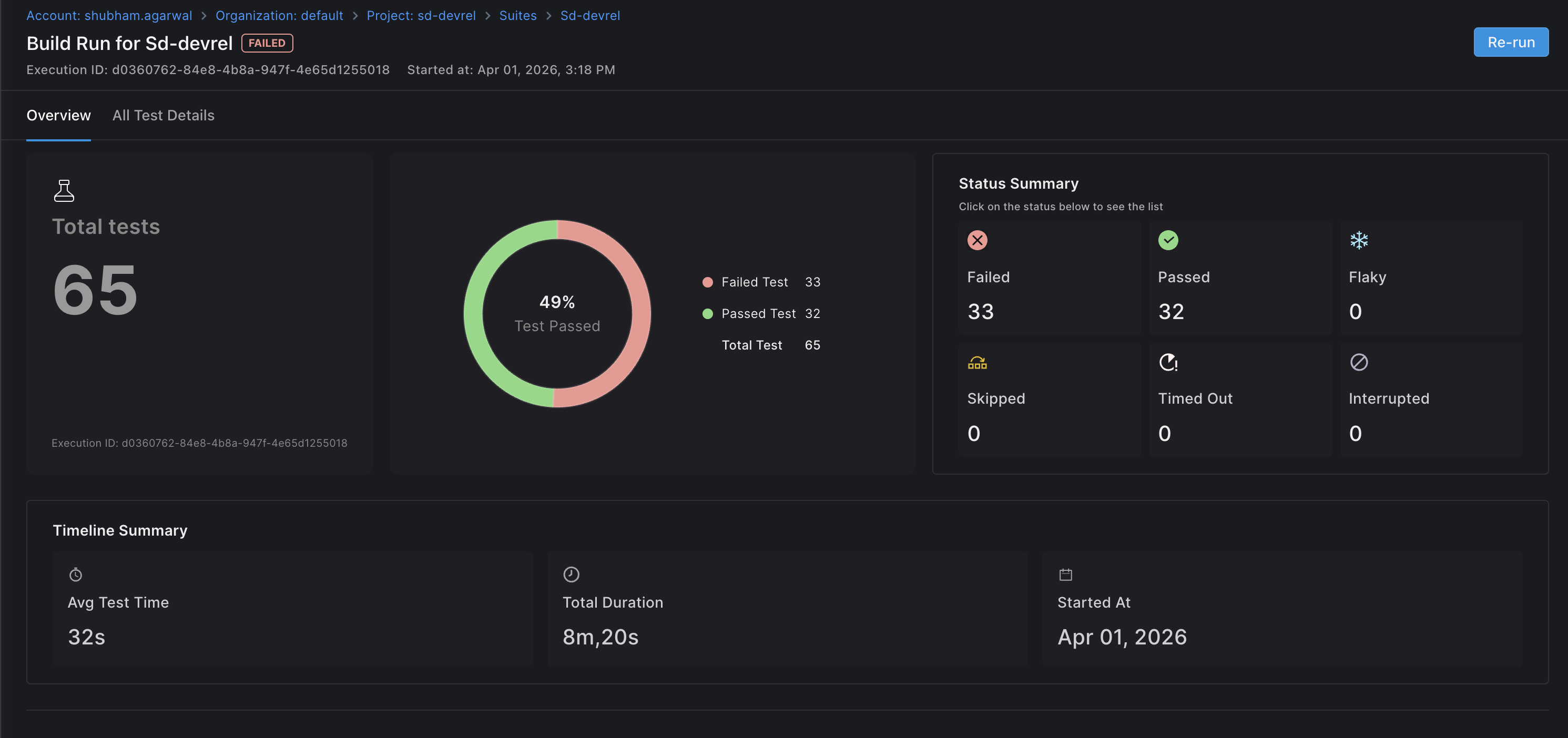Click chevron after Project: sd-devrel breadcrumb

[x=487, y=16]
